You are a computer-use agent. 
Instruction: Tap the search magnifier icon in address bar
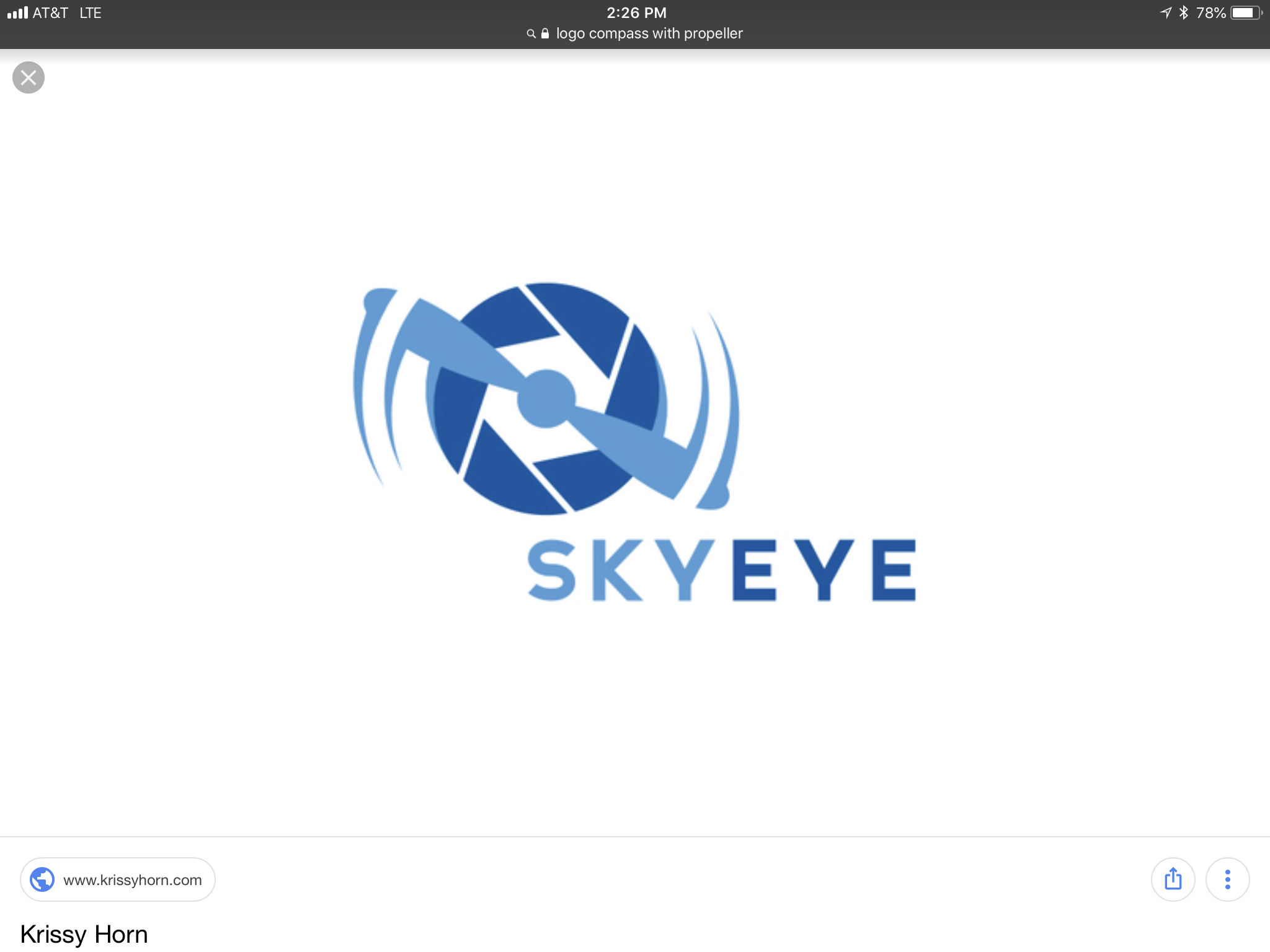(531, 34)
